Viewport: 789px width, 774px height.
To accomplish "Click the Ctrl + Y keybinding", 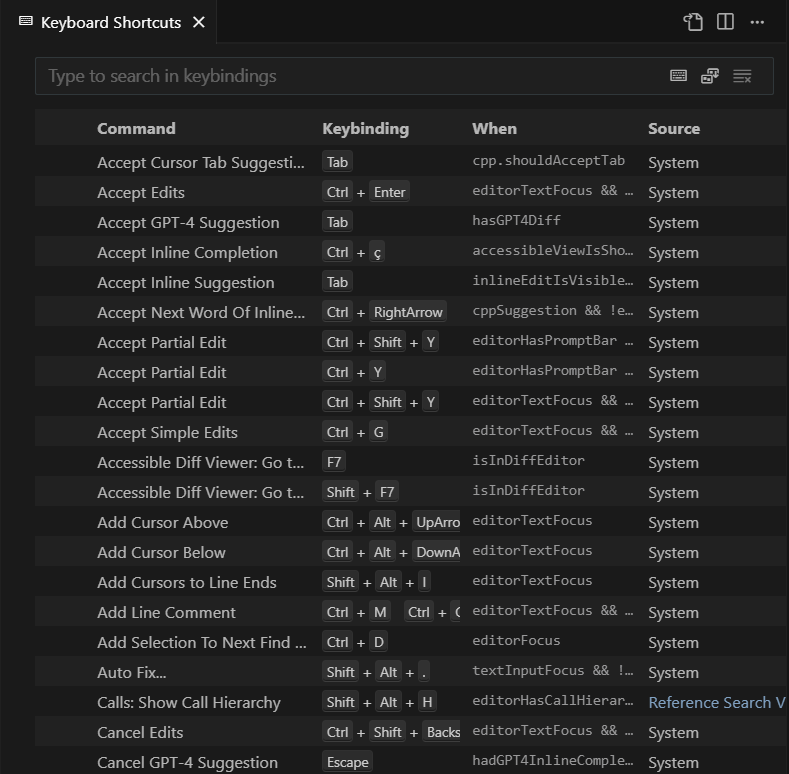I will (x=354, y=372).
